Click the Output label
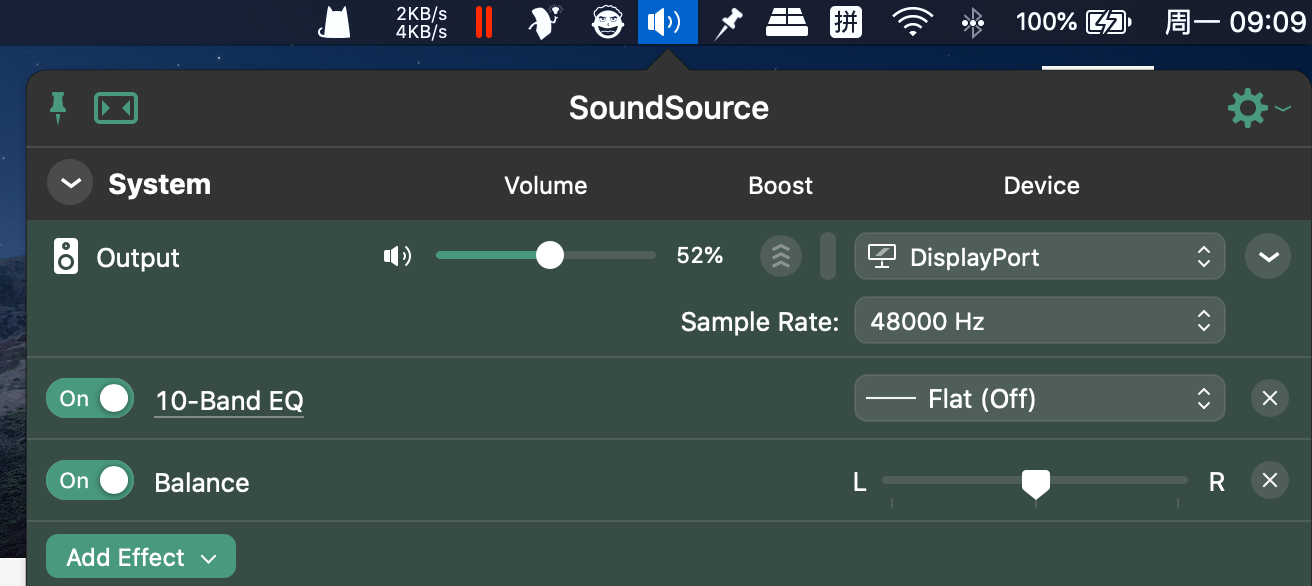Viewport: 1312px width, 586px height. (x=138, y=257)
